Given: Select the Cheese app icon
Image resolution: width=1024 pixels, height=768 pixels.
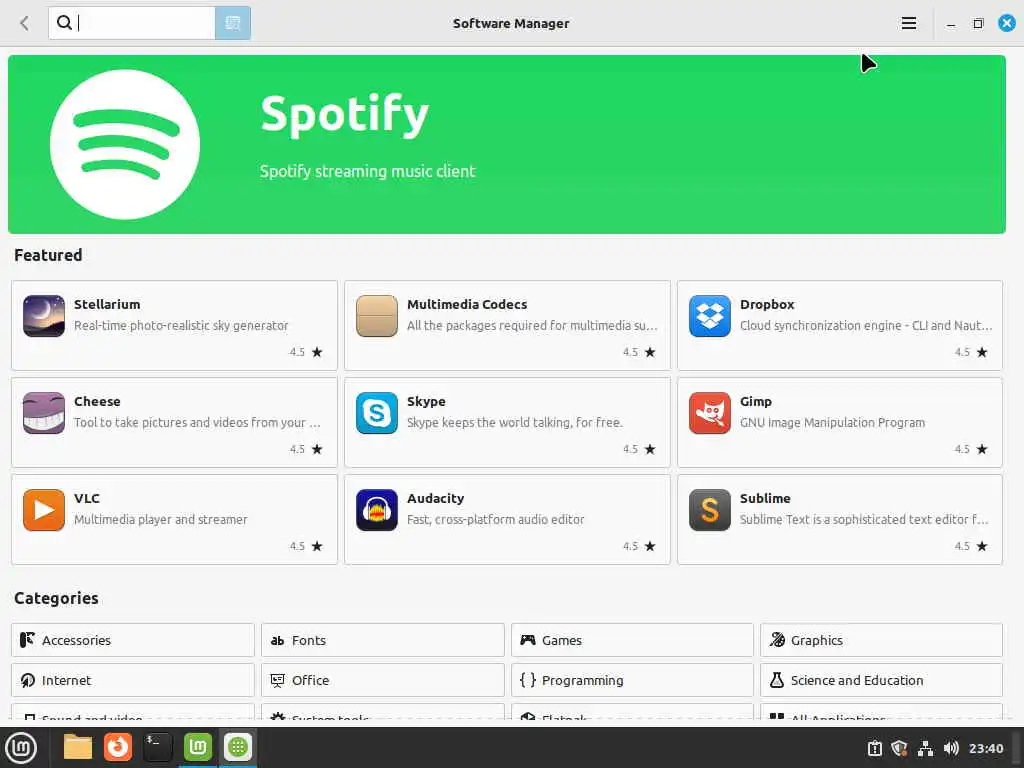Looking at the screenshot, I should tap(44, 413).
